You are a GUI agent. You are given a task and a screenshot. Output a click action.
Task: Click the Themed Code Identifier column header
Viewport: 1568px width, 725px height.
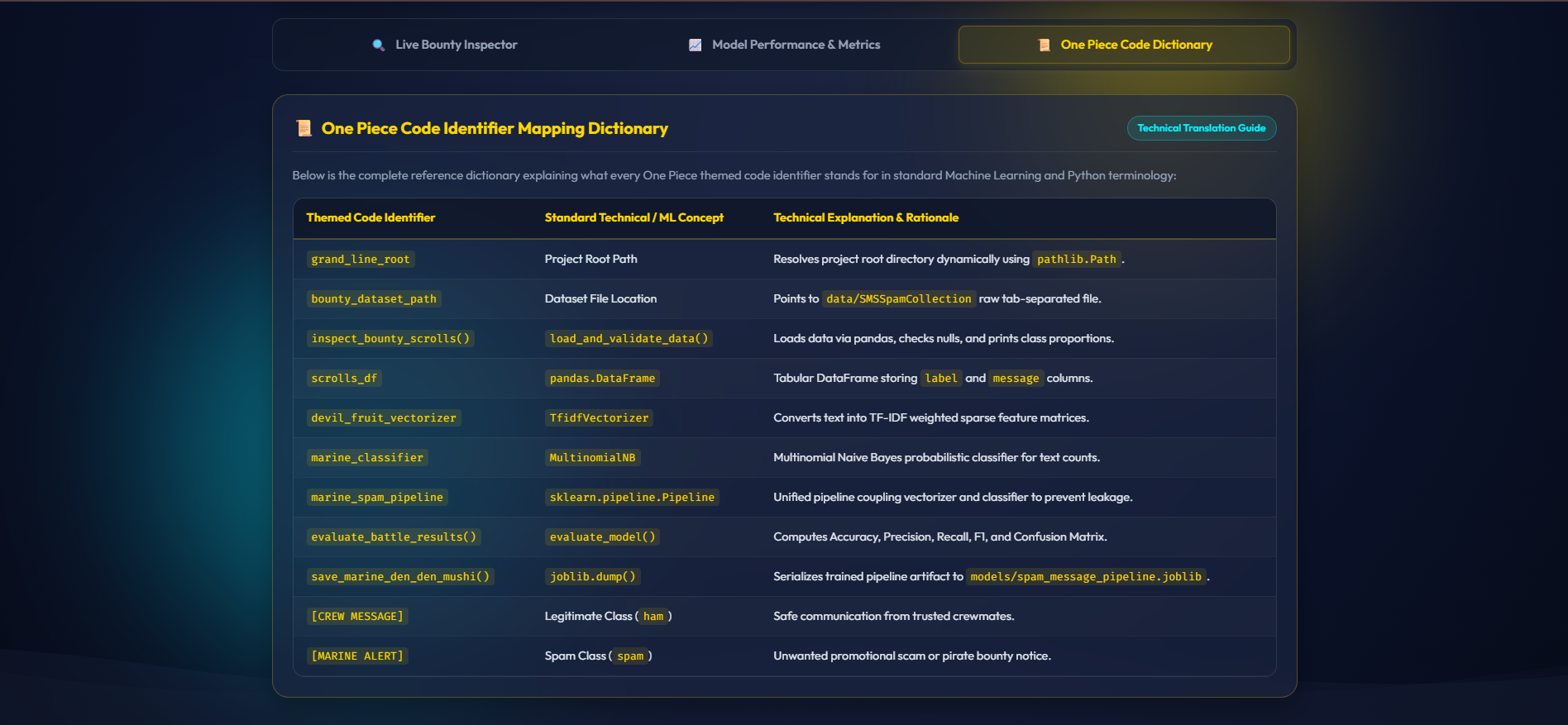[x=370, y=217]
